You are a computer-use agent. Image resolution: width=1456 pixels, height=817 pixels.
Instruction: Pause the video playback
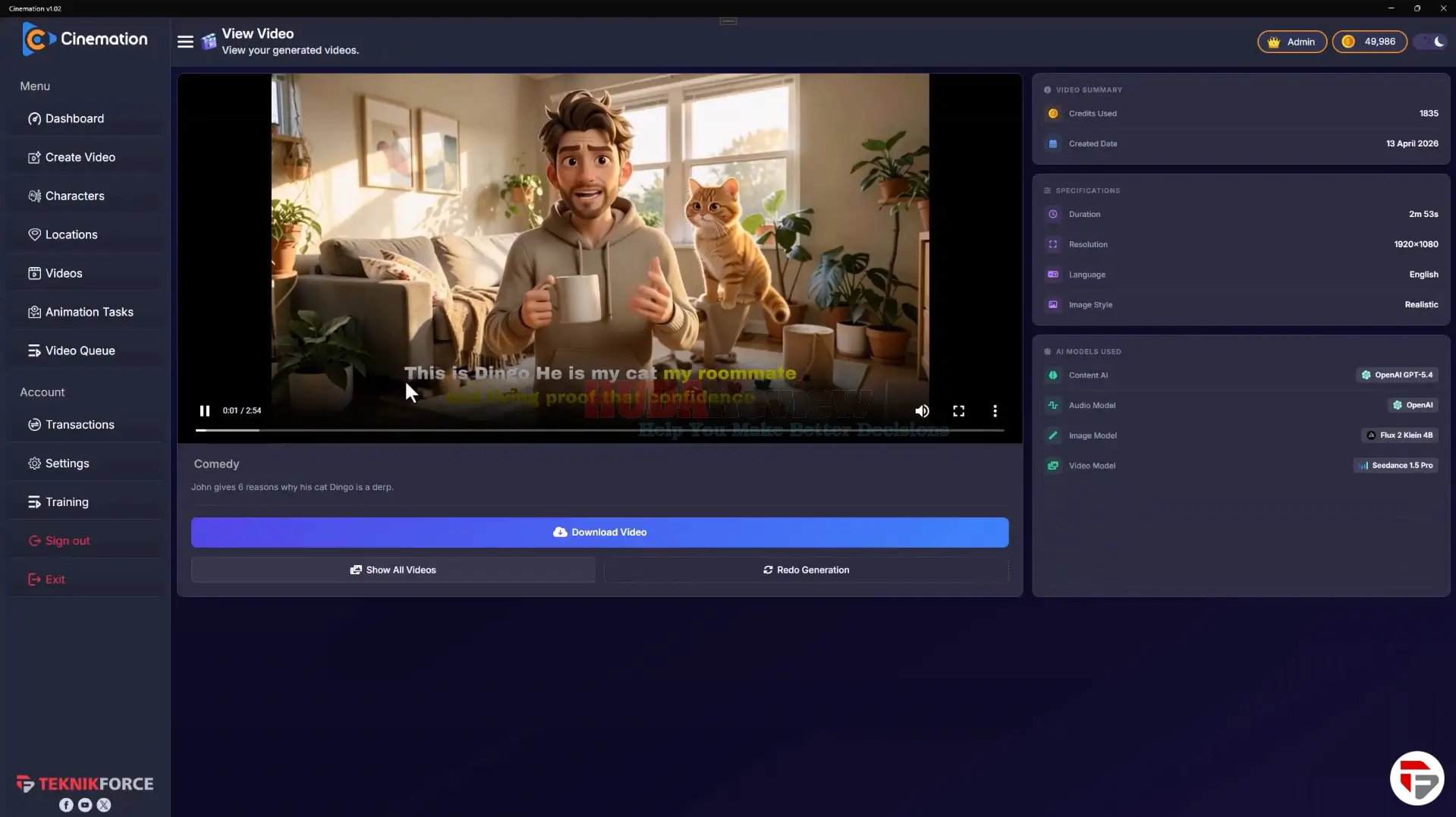[x=204, y=410]
